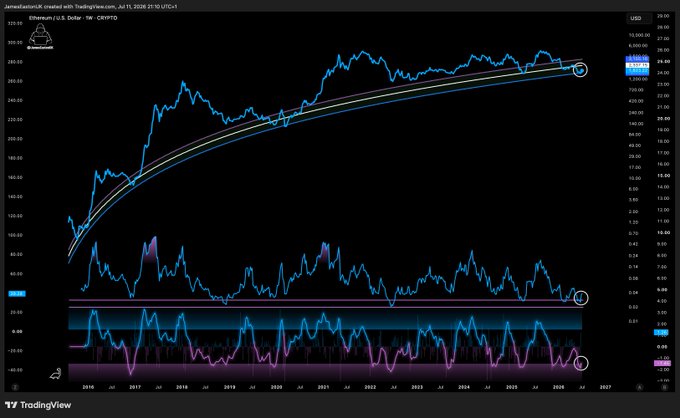Click the 100.00 label on left scale
Viewport: 680px width, 418px height.
coord(15,235)
